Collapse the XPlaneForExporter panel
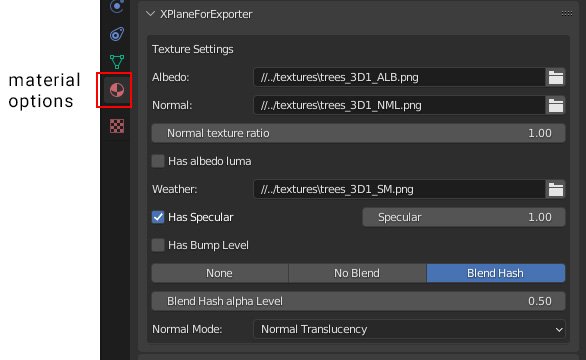This screenshot has width=586, height=360. [x=150, y=14]
